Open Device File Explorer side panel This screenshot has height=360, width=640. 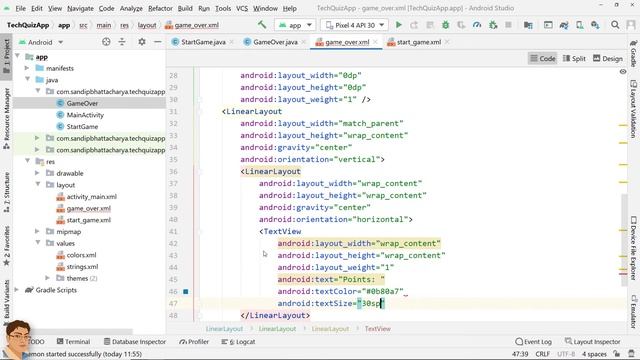(633, 248)
